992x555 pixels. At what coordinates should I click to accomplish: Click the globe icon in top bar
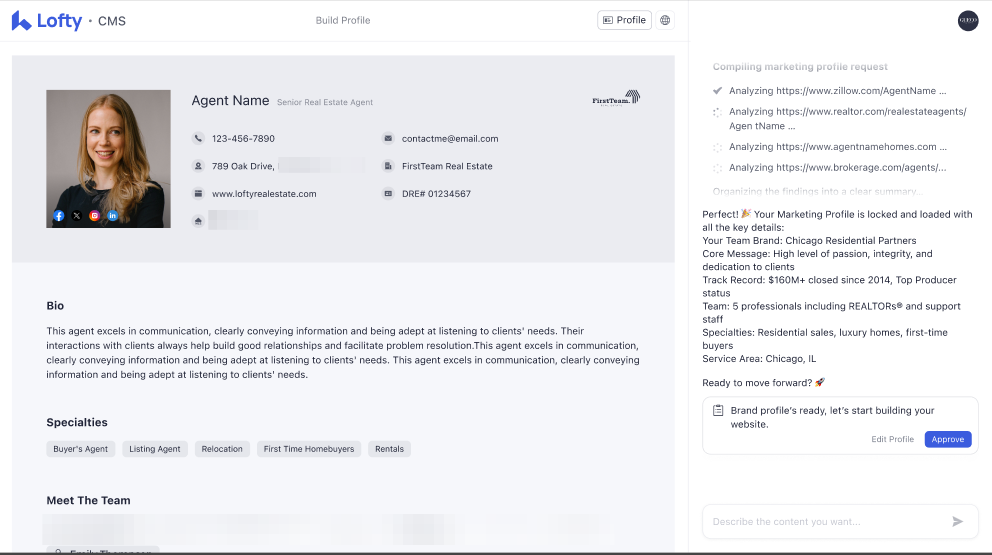[666, 20]
